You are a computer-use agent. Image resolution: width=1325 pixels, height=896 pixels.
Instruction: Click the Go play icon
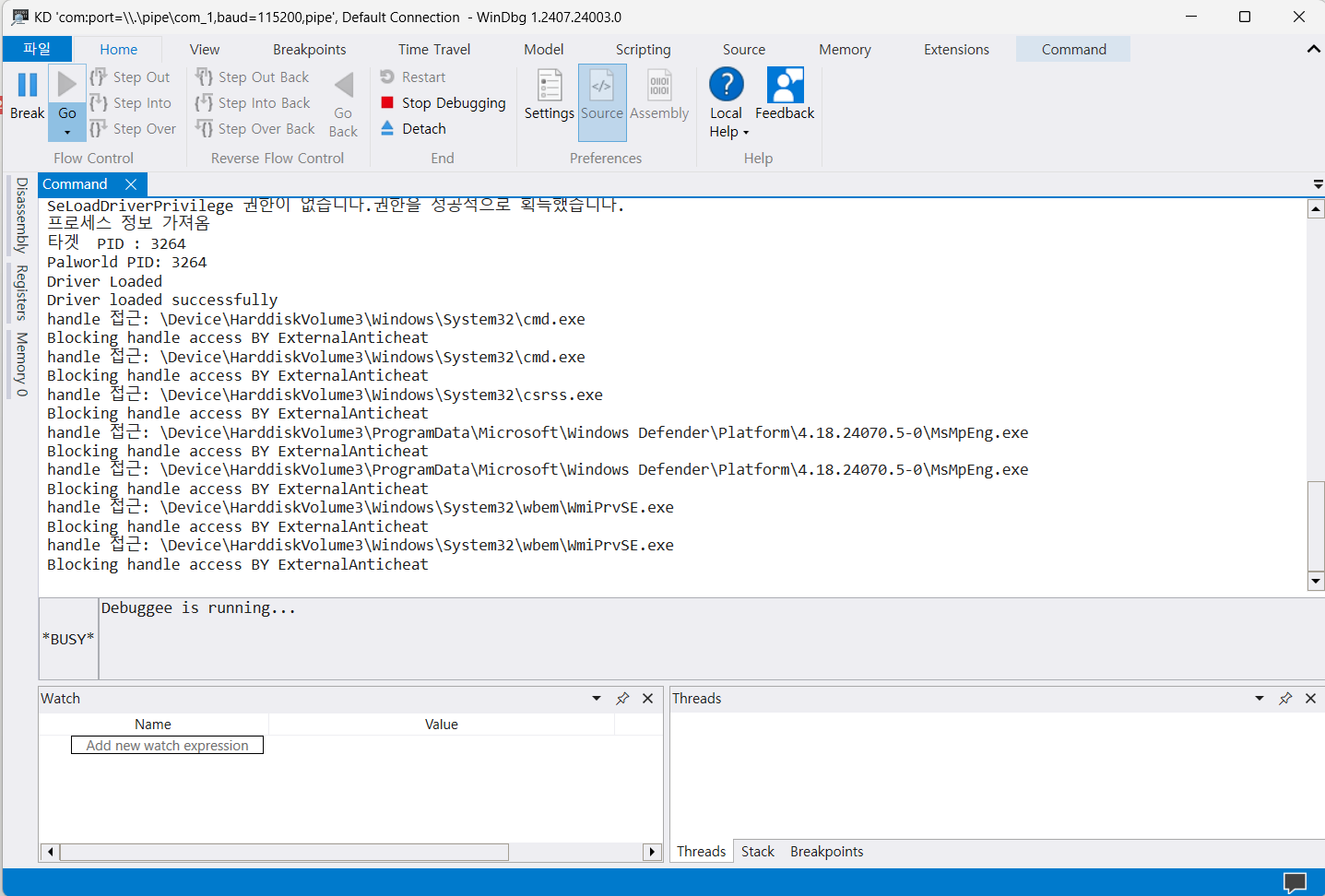pyautogui.click(x=66, y=84)
